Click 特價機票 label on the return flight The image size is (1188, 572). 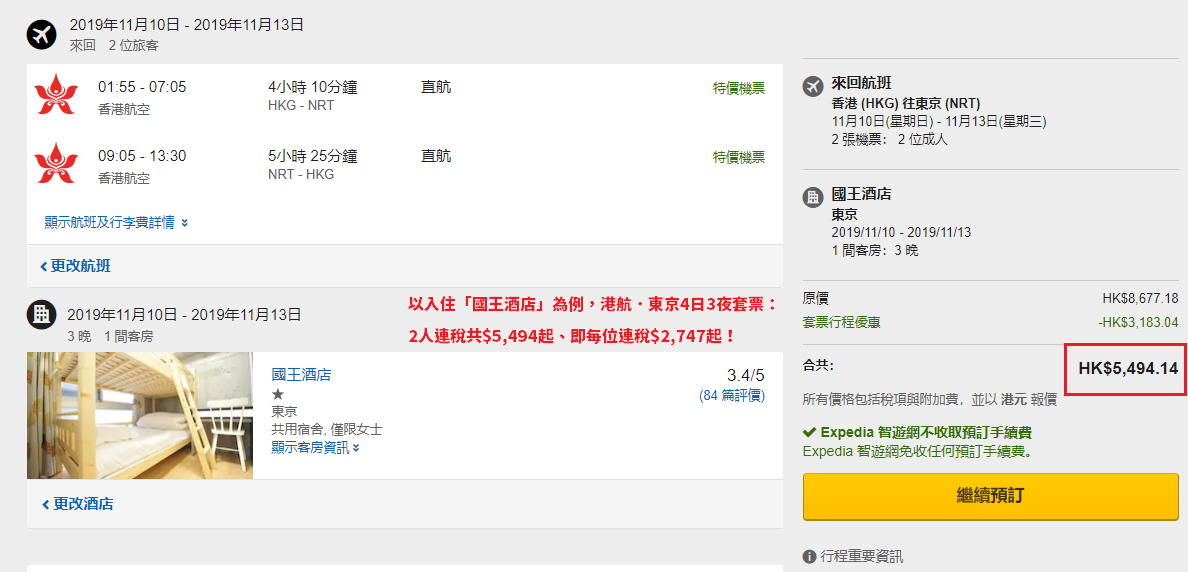(x=739, y=157)
